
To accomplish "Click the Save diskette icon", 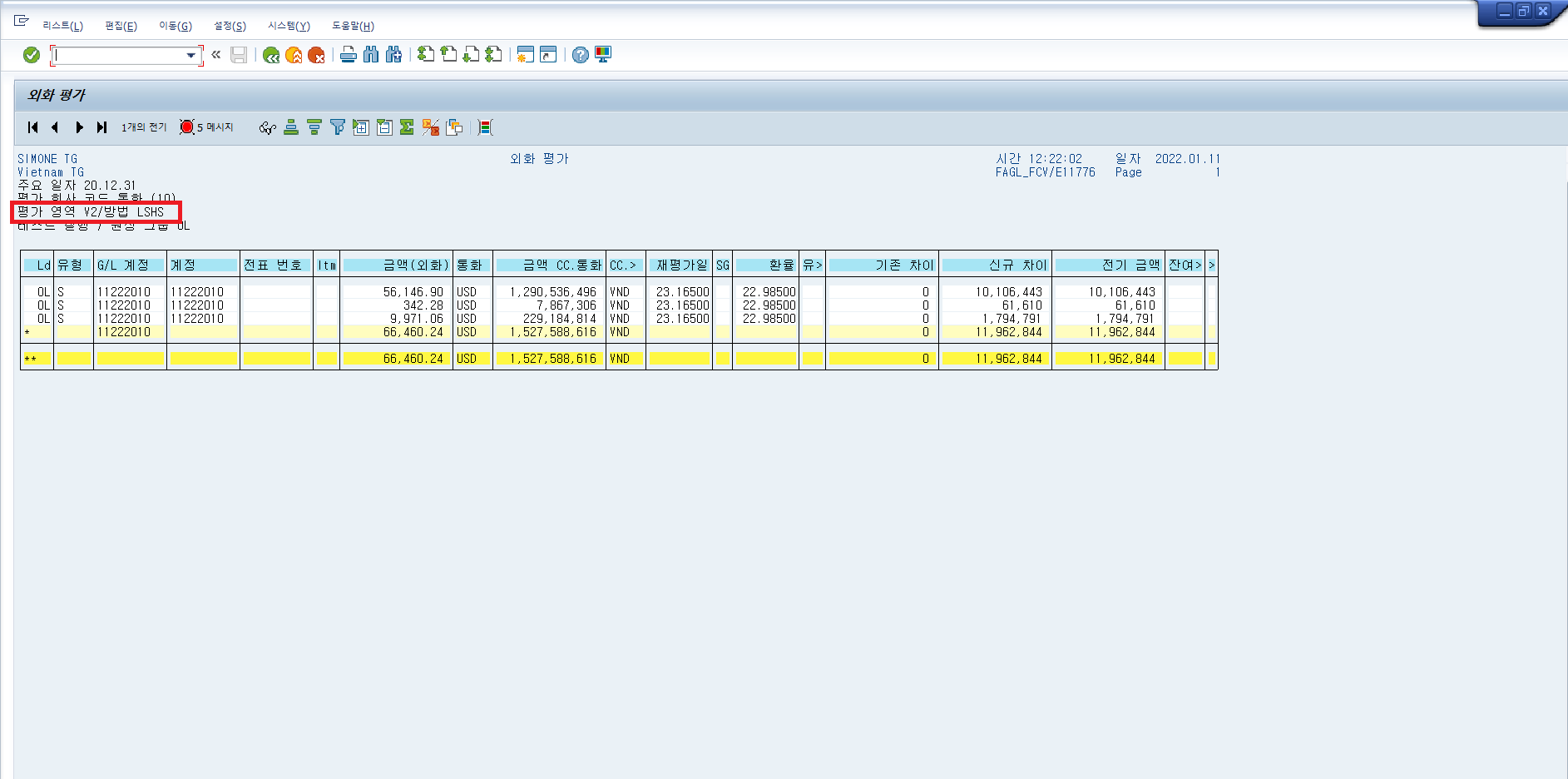I will click(x=239, y=55).
